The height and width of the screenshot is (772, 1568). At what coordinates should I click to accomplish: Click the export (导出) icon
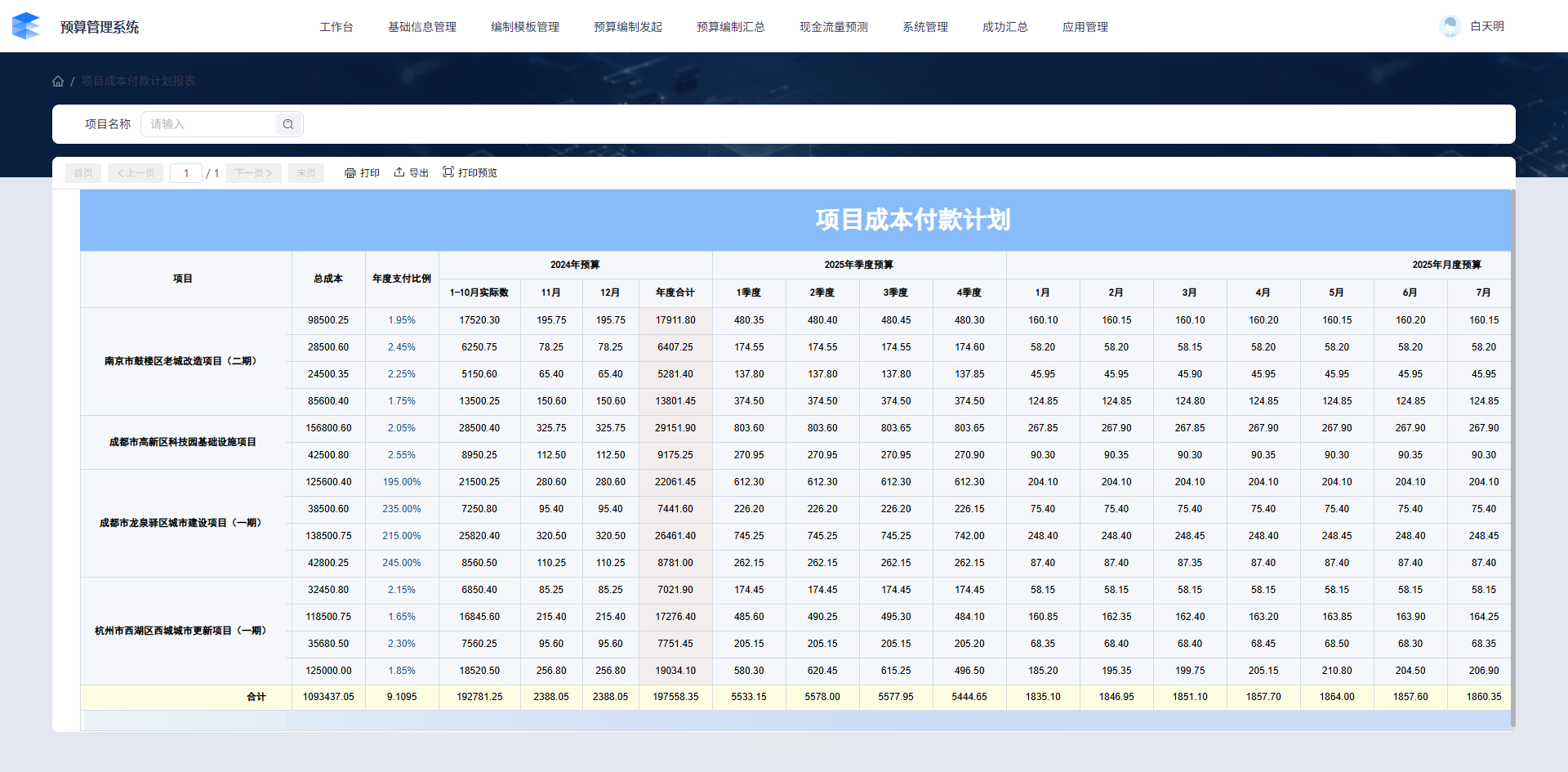point(399,172)
